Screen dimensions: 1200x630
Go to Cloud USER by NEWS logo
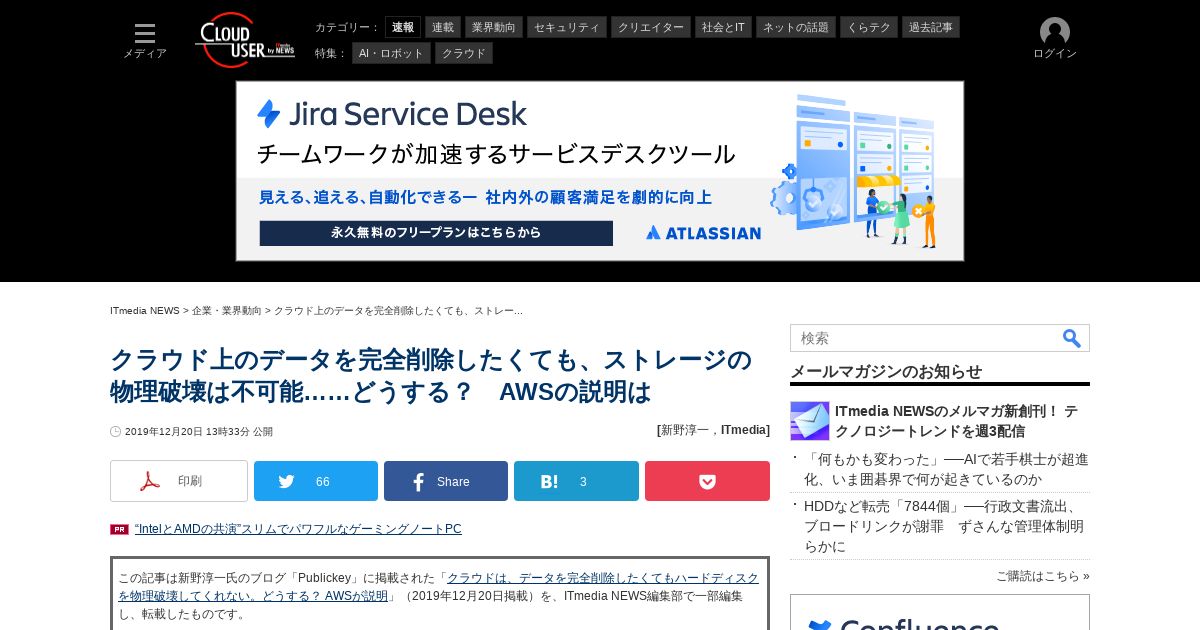point(245,40)
